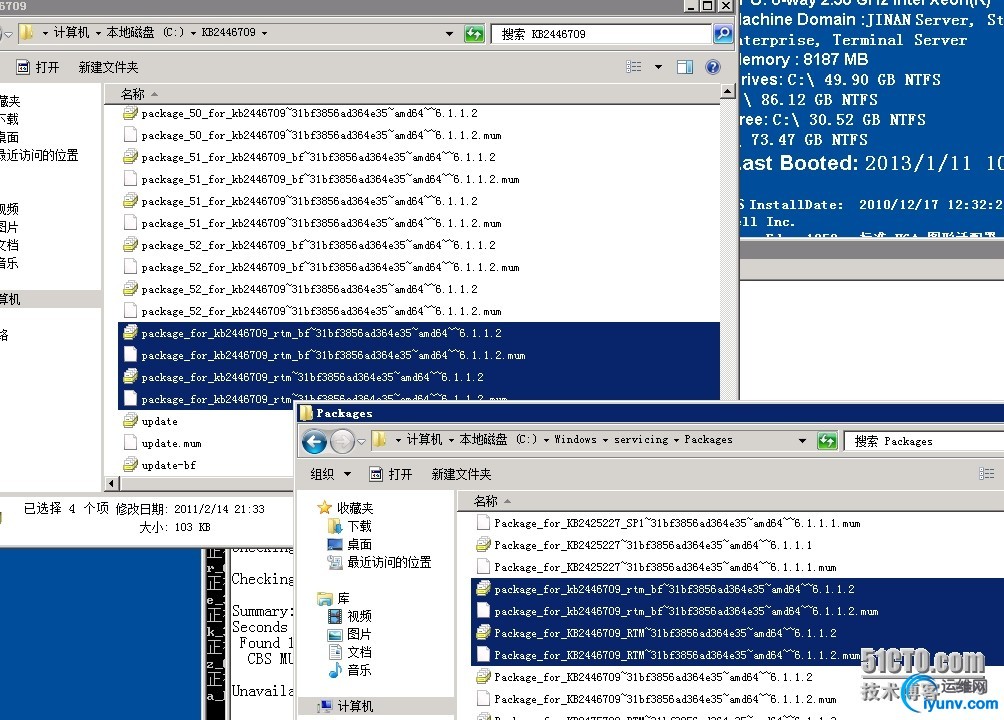
Task: Open address history dropdown in Packages window
Action: [802, 441]
